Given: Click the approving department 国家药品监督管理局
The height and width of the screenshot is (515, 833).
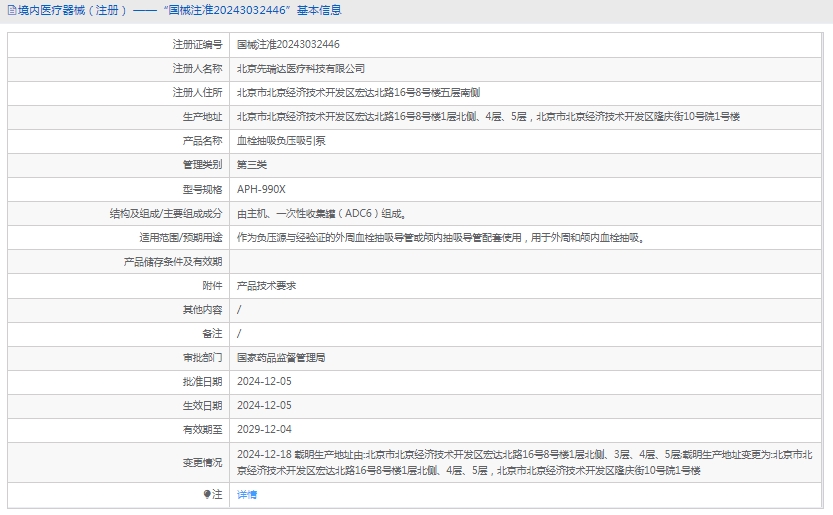Looking at the screenshot, I should [281, 357].
